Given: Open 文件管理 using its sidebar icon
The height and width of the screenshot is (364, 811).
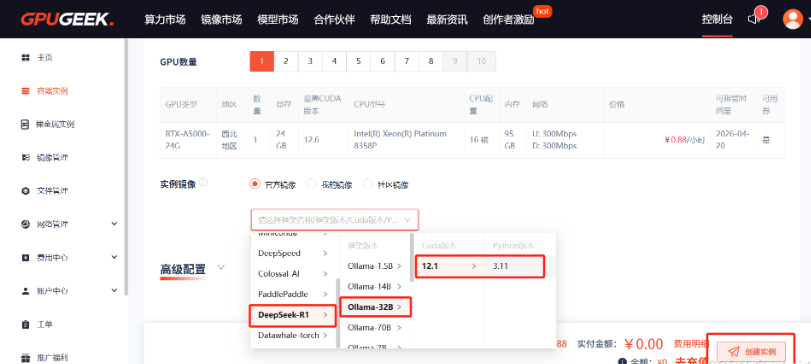Looking at the screenshot, I should click(25, 191).
